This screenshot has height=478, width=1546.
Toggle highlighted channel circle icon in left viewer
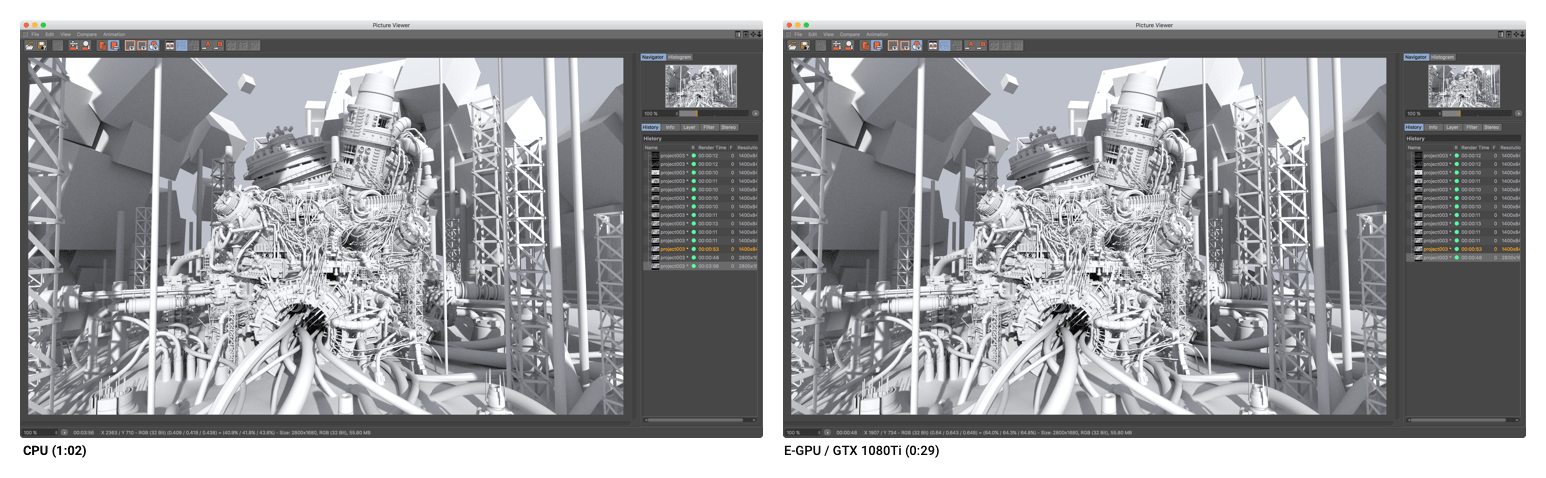click(153, 45)
